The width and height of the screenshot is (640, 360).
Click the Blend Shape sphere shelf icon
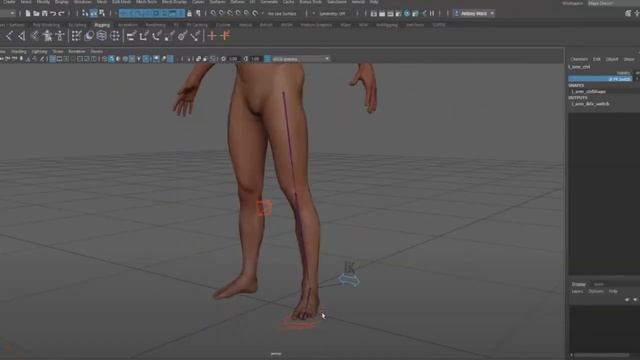[x=89, y=36]
